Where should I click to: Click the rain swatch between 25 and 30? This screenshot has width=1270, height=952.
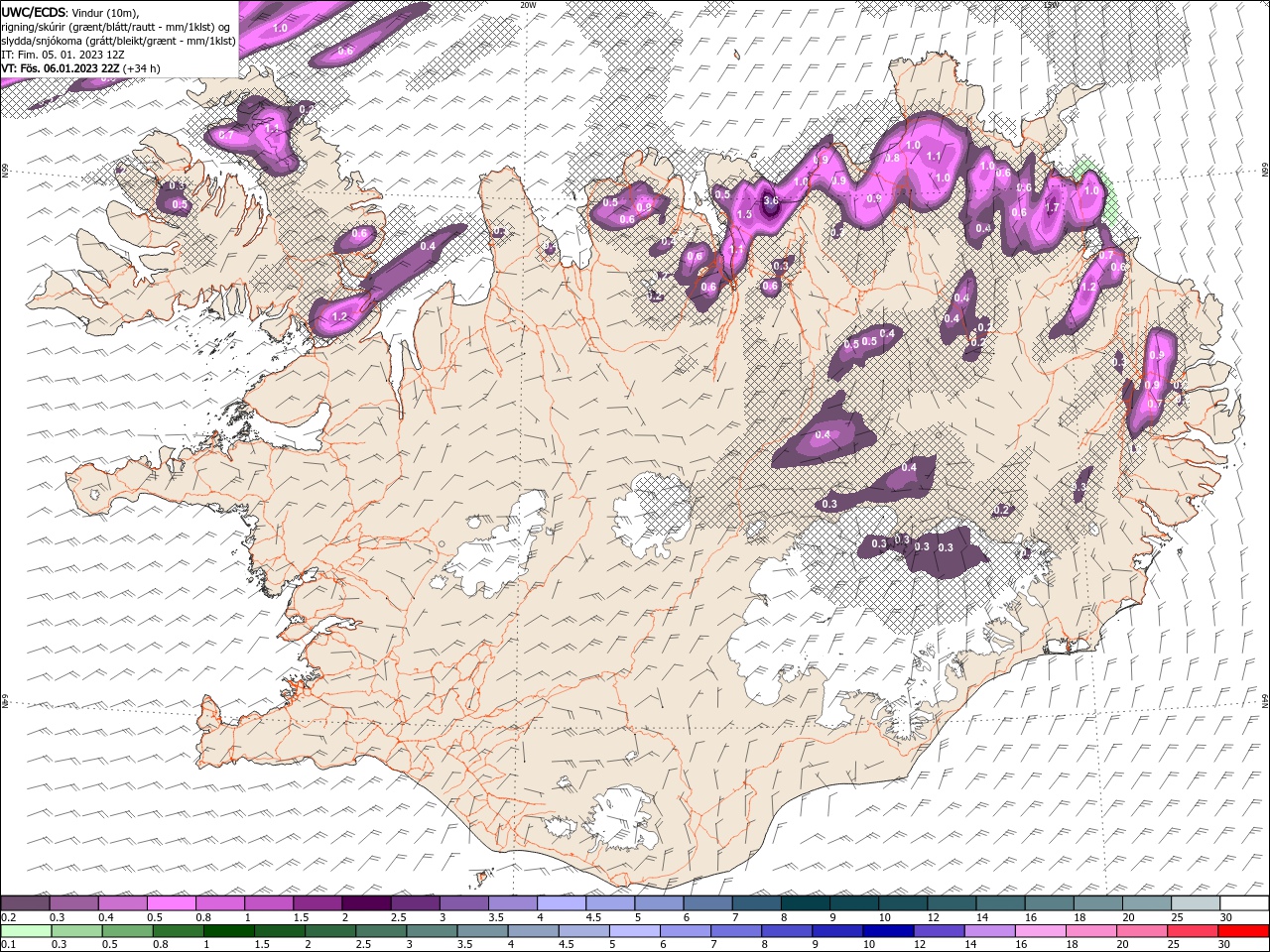pos(1193,931)
